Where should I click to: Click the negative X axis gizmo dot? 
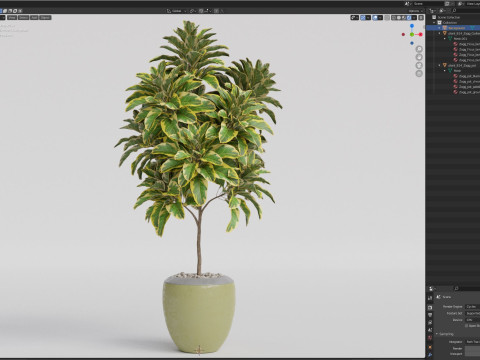(403, 34)
